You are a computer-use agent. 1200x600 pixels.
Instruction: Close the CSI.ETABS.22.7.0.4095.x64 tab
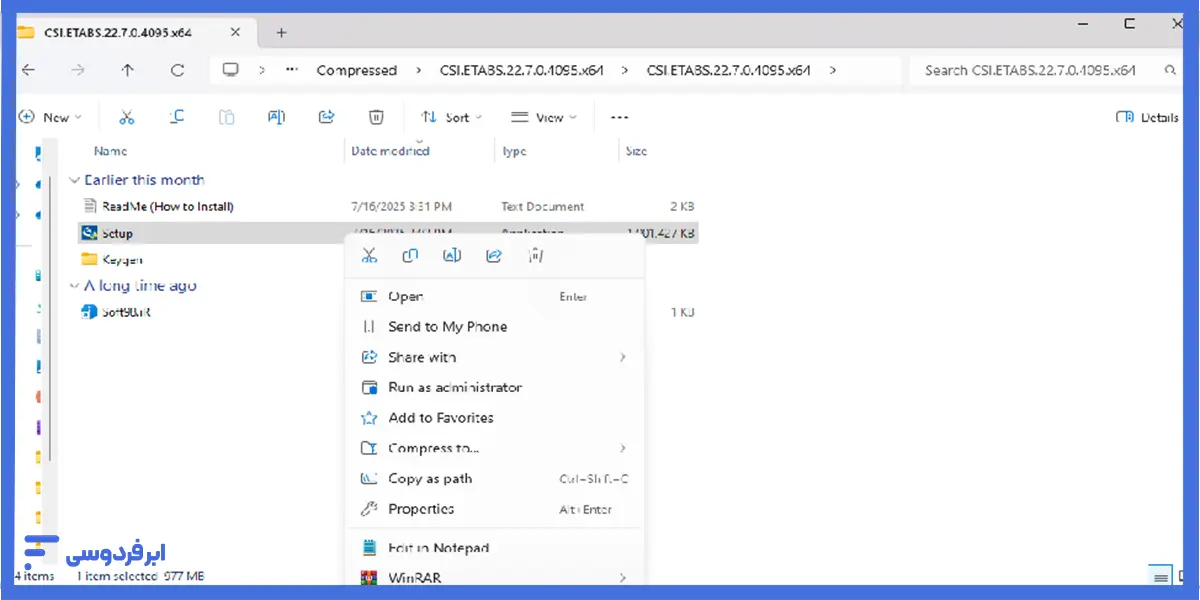coord(235,32)
